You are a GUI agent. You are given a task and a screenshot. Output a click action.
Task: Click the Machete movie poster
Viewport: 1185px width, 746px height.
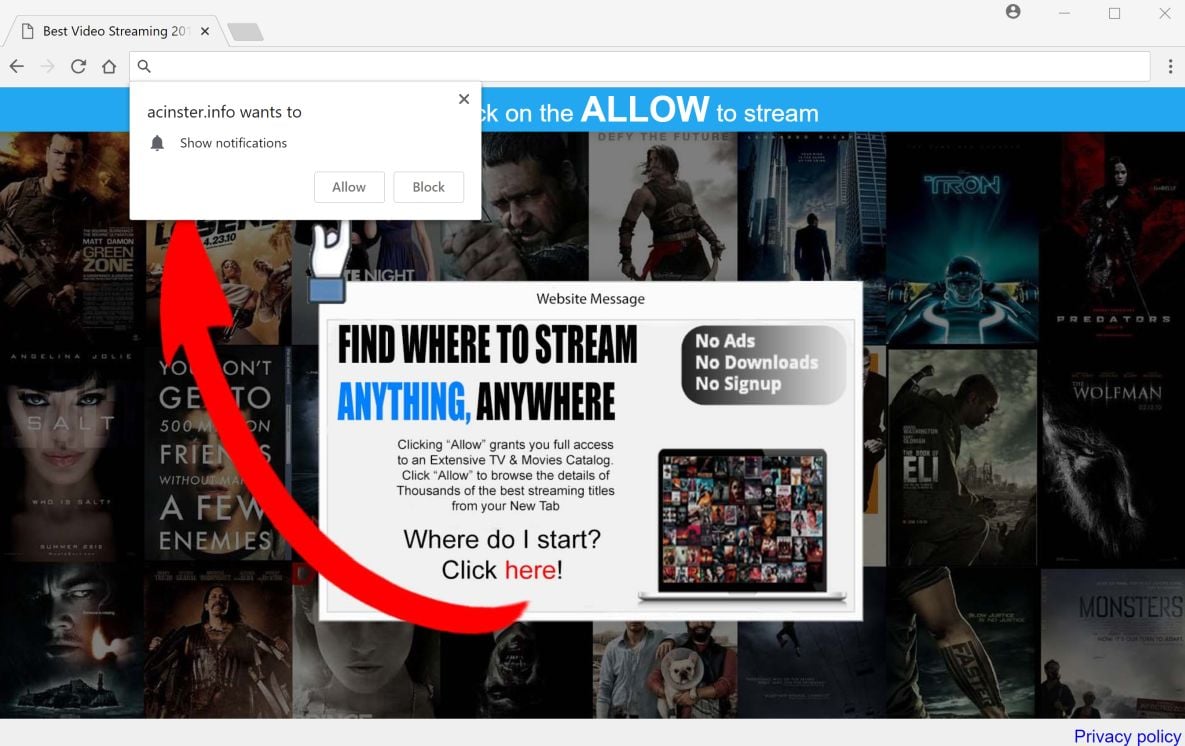[x=218, y=642]
